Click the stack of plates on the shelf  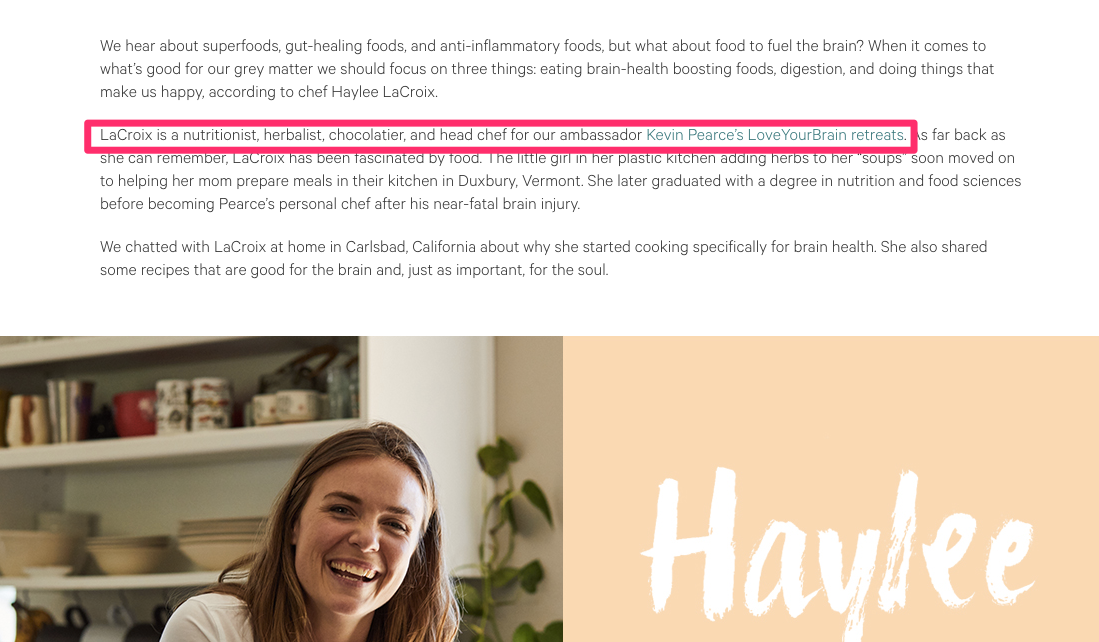(219, 542)
